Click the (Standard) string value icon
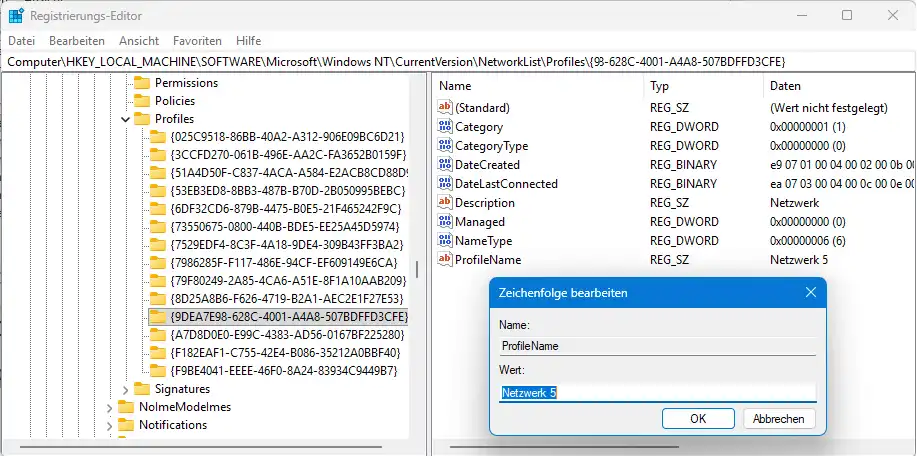Screen dimensions: 917x456 click(445, 108)
